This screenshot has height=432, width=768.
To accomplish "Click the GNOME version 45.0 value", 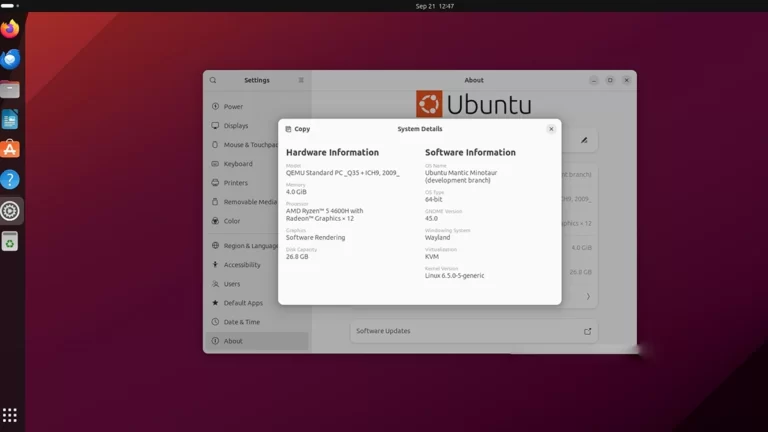I will [432, 218].
